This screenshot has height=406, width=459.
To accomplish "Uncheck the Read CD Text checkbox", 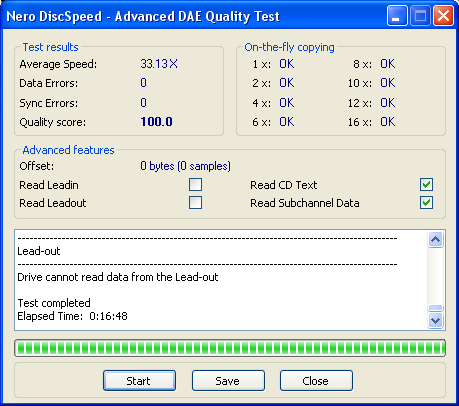I will [426, 184].
